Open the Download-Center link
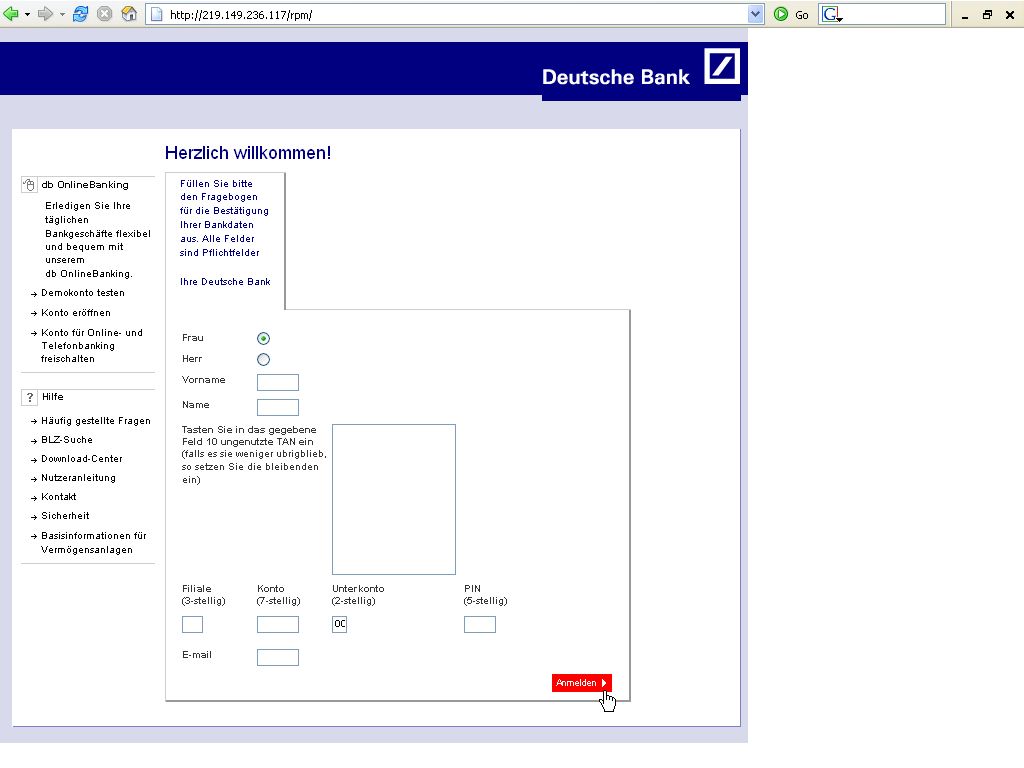 click(x=82, y=458)
